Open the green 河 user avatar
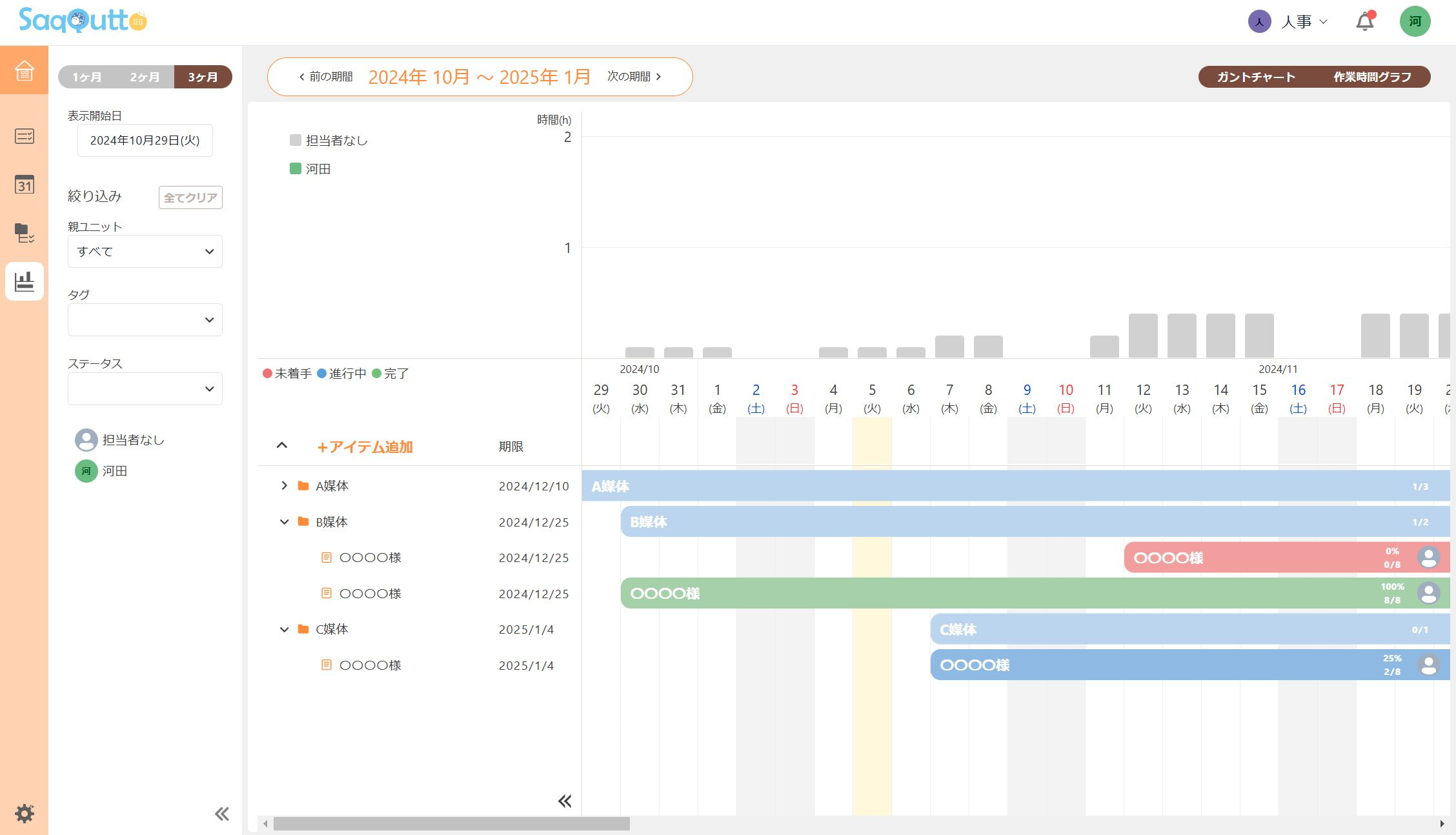Viewport: 1456px width, 835px height. pos(1415,21)
